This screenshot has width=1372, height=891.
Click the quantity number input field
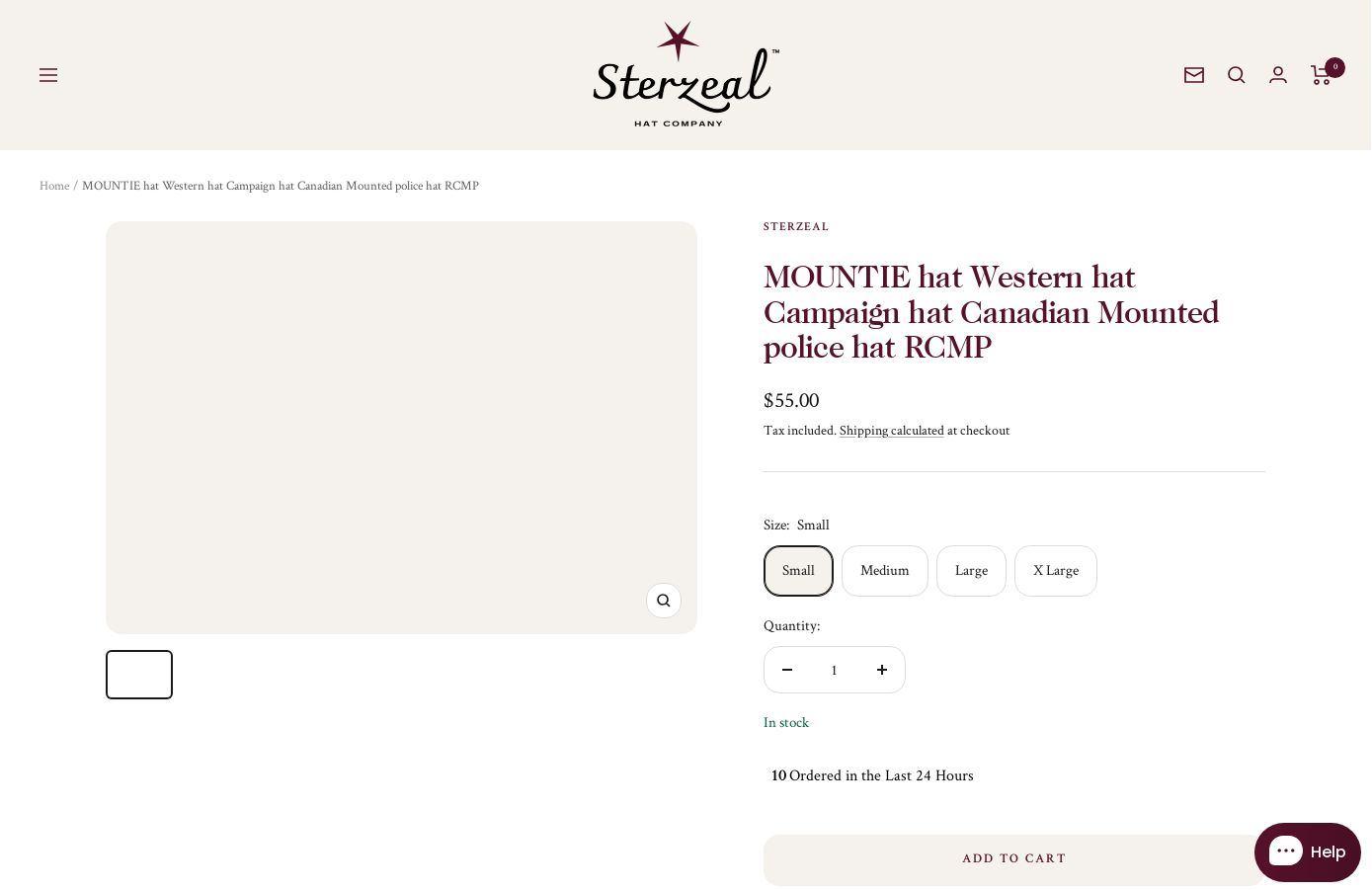(835, 670)
